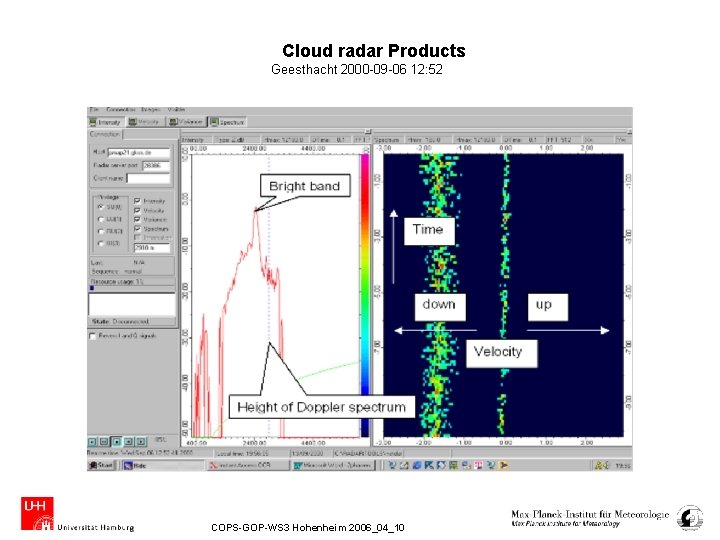The width and height of the screenshot is (720, 540).
Task: Toggle the Intensity checkbox
Action: (x=137, y=201)
